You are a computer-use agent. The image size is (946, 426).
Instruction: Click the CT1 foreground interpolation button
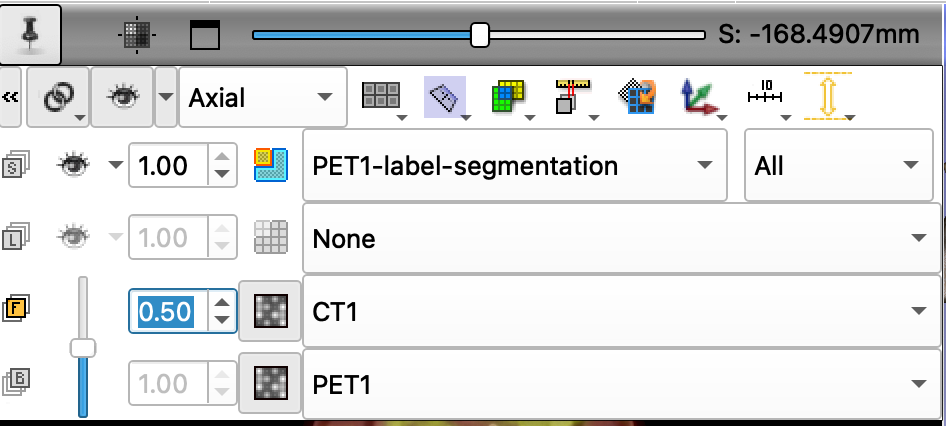[270, 311]
